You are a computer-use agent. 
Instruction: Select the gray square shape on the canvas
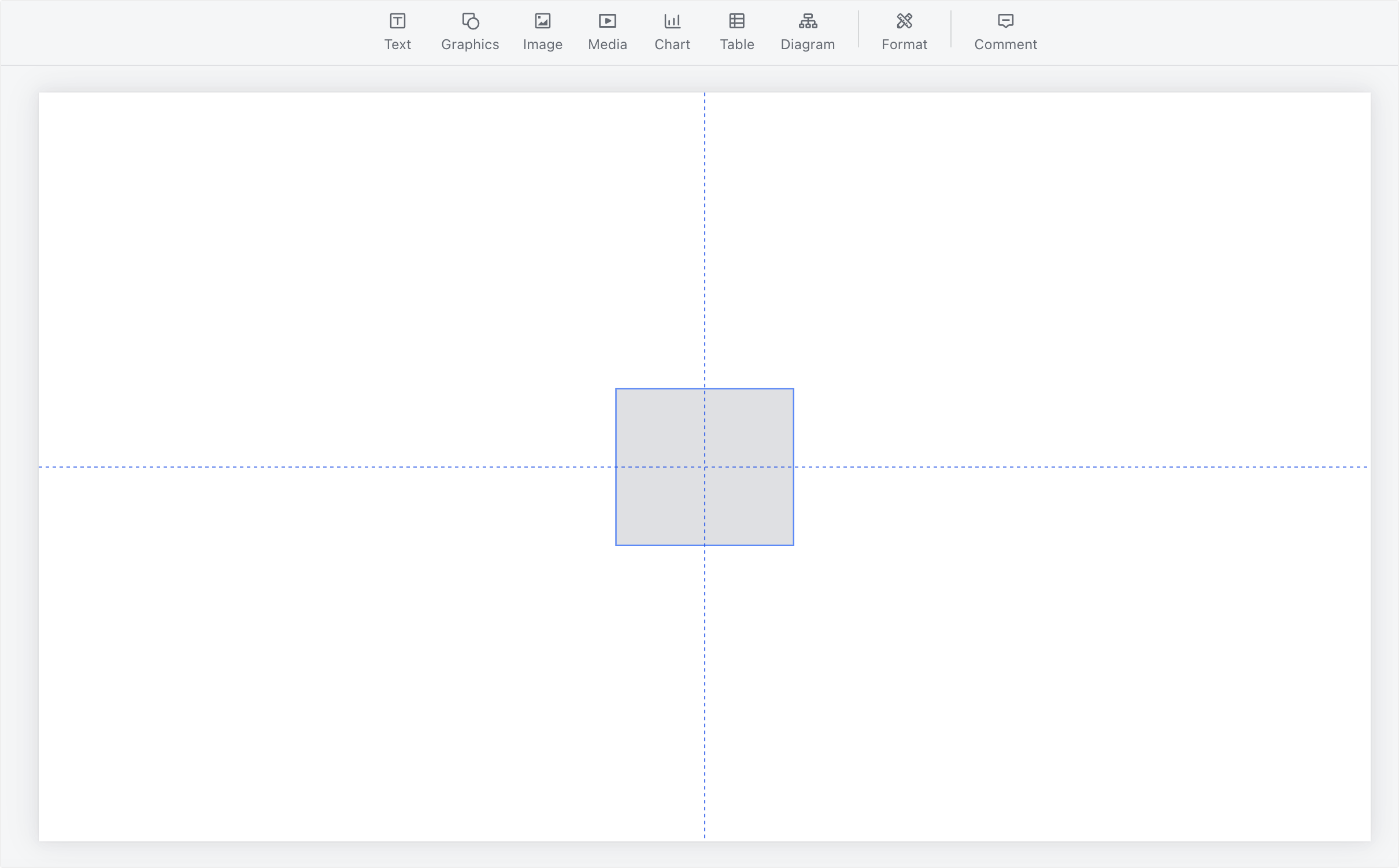click(x=704, y=466)
